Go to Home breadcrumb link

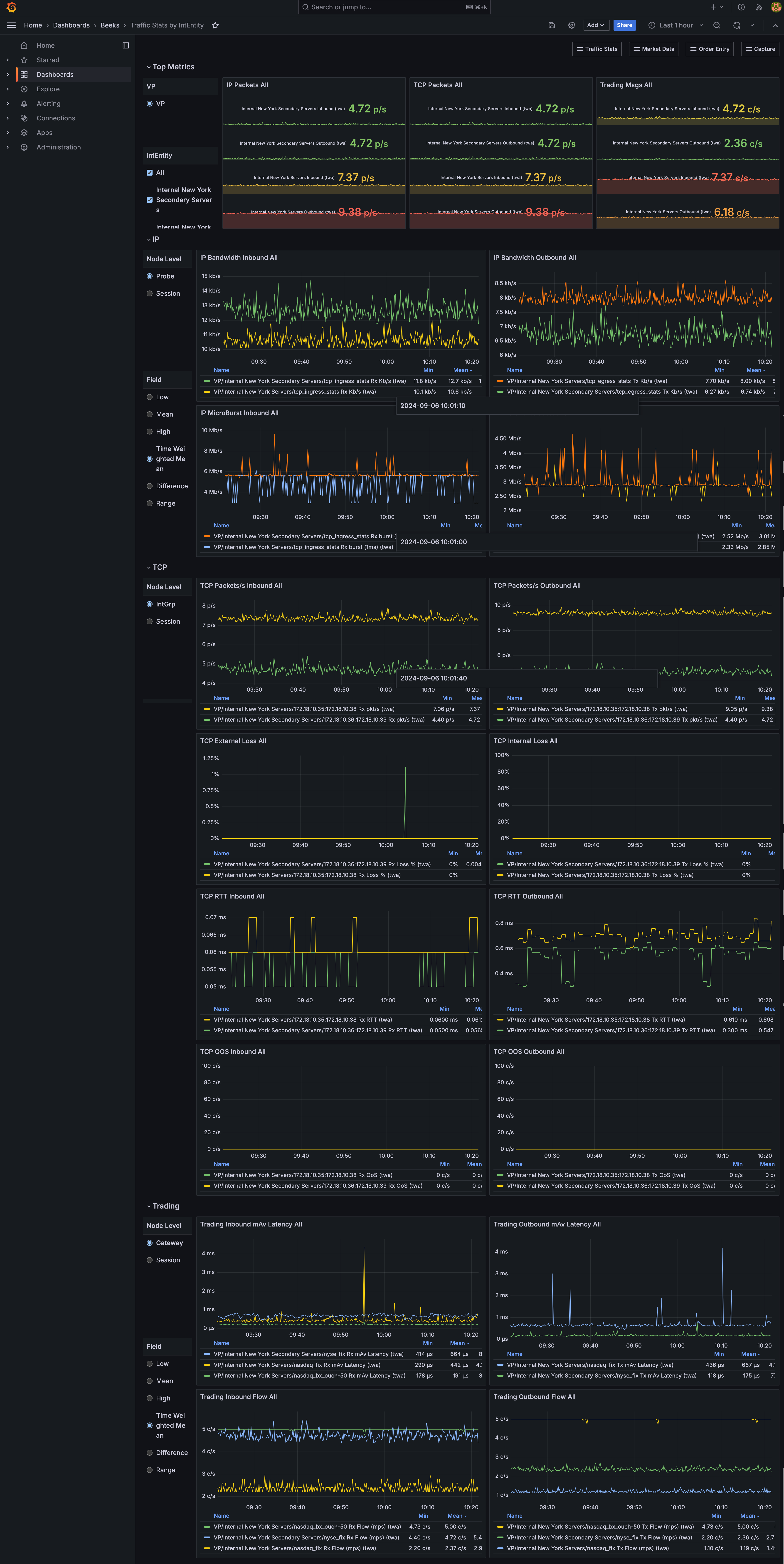tap(33, 25)
